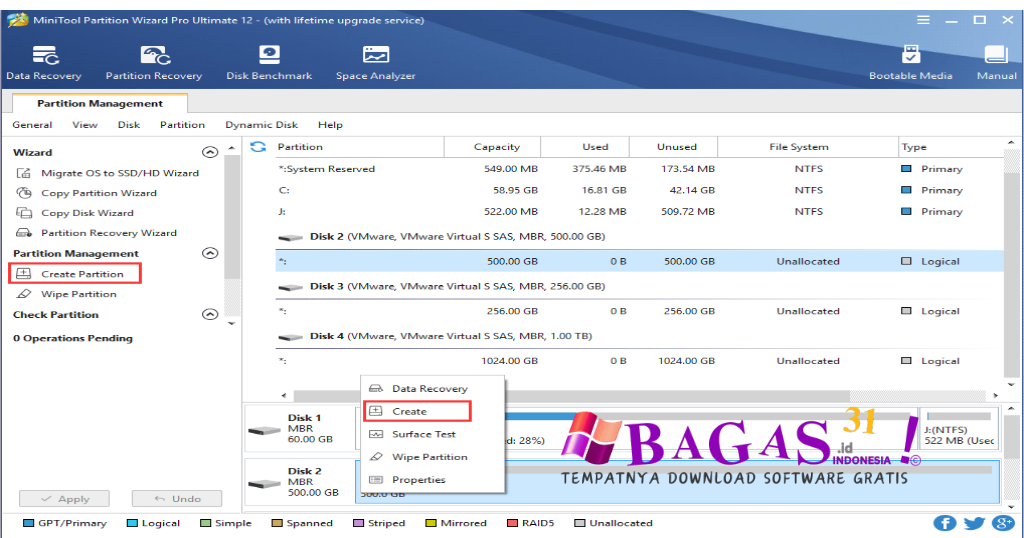Select Disk 2 header row in partition list
1024x538 pixels.
pyautogui.click(x=639, y=236)
